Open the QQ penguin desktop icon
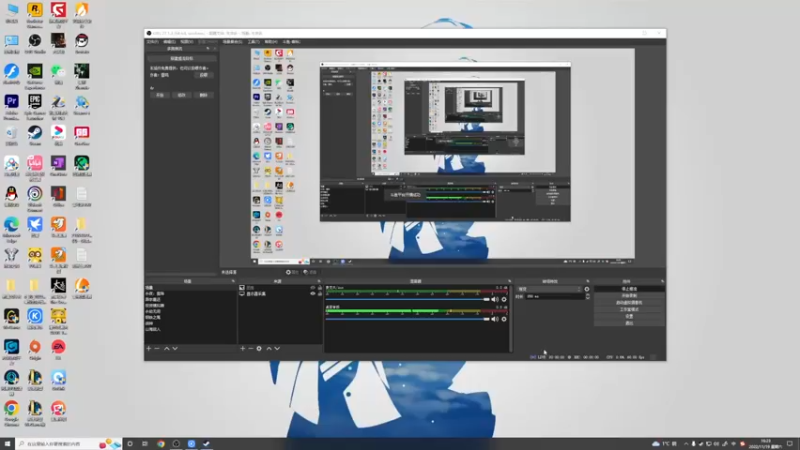800x450 pixels. (x=11, y=197)
